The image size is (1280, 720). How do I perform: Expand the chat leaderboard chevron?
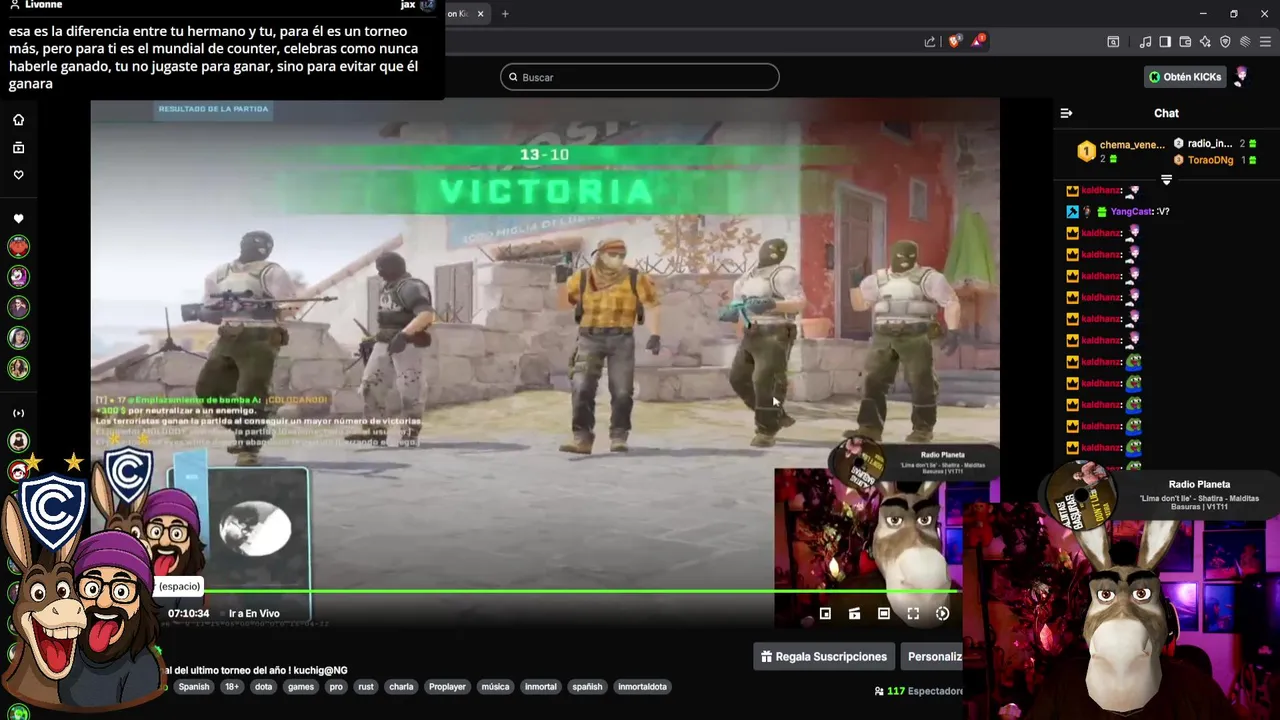pos(1166,180)
